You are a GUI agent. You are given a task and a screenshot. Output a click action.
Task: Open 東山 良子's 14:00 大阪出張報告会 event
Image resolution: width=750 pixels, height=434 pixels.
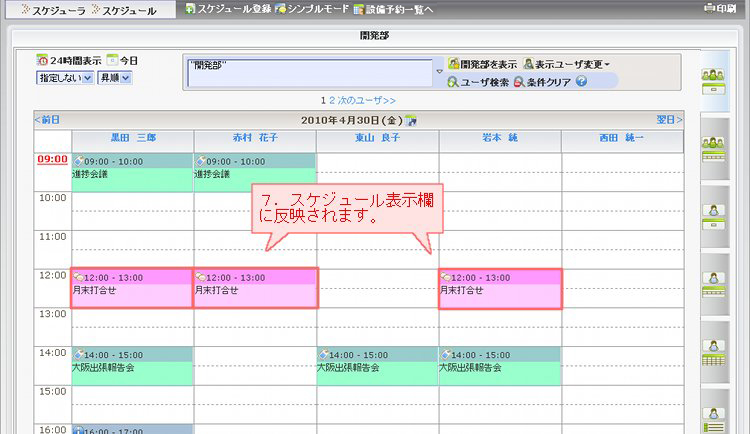[x=377, y=366]
